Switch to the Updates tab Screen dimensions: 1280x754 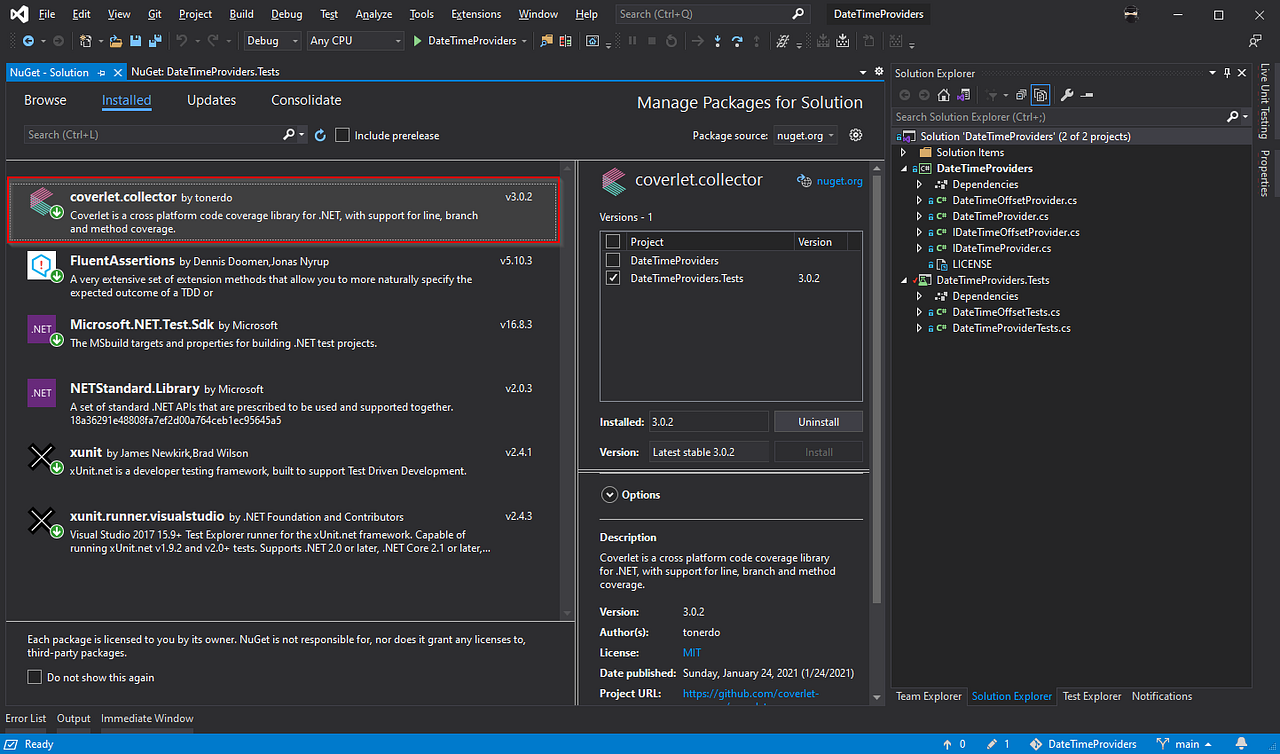coord(211,100)
